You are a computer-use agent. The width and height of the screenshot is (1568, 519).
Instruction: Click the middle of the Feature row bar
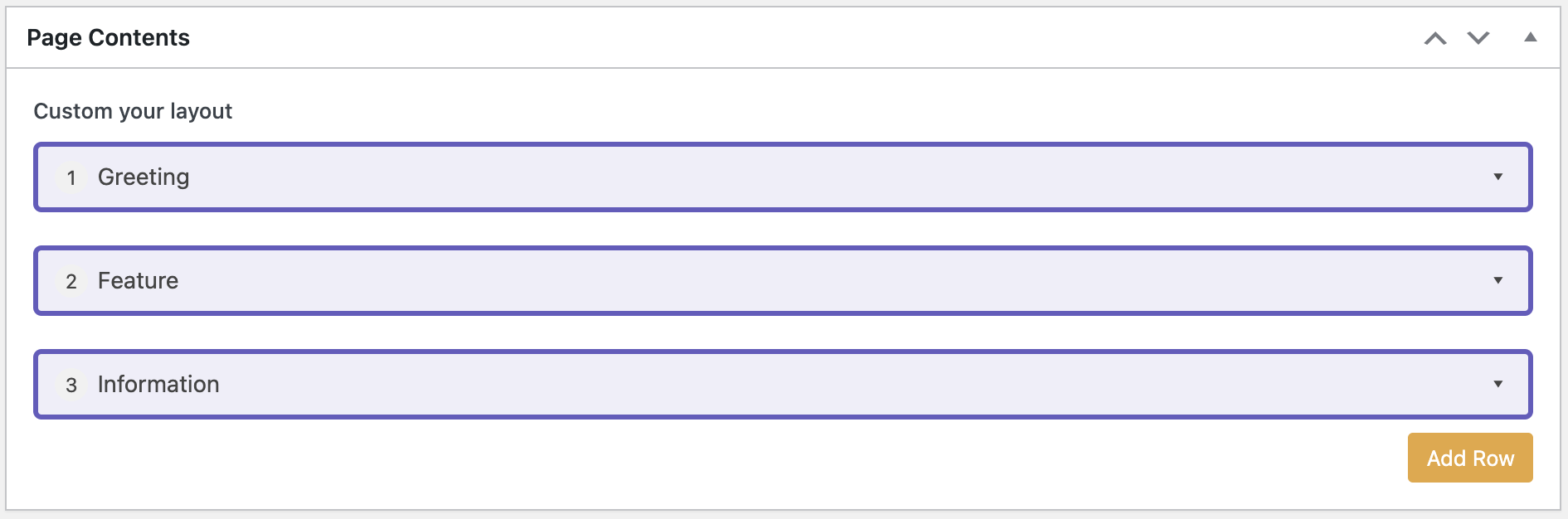click(783, 281)
